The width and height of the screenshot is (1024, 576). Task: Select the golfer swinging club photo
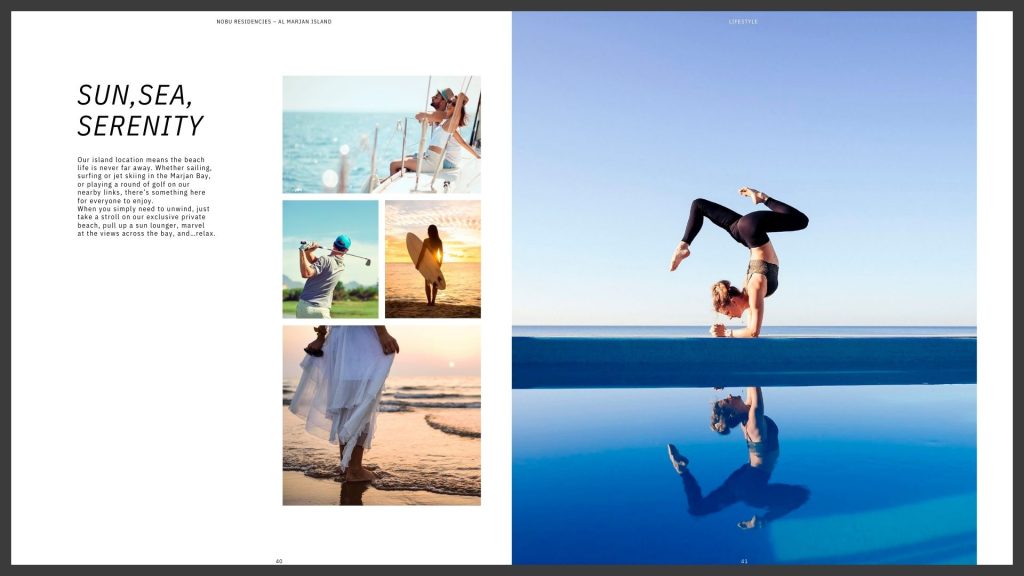pos(330,259)
